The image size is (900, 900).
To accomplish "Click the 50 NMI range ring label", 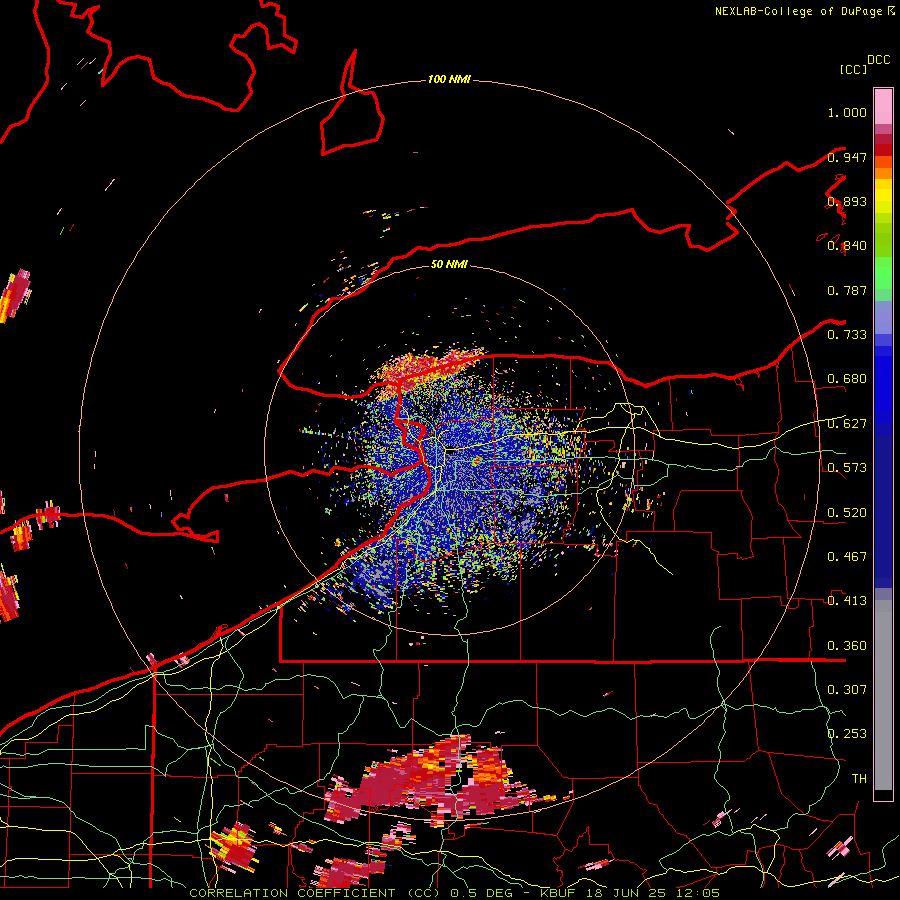I will 449,264.
